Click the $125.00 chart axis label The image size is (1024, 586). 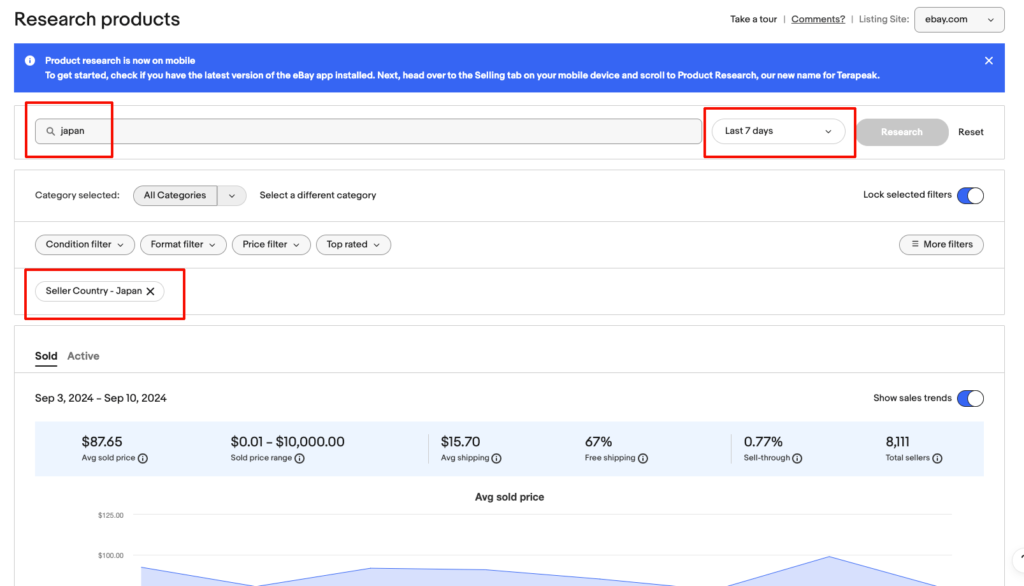[x=110, y=515]
